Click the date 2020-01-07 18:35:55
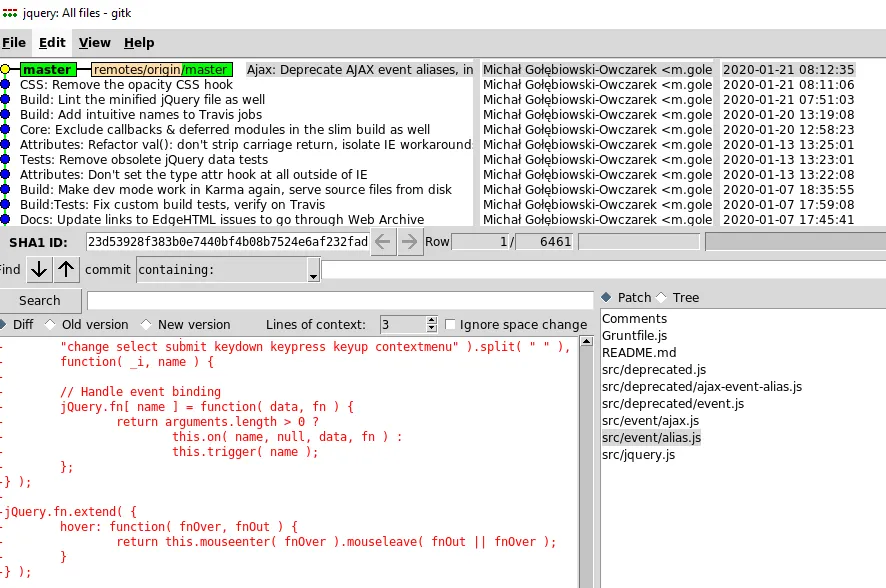Image resolution: width=886 pixels, height=588 pixels. [788, 190]
